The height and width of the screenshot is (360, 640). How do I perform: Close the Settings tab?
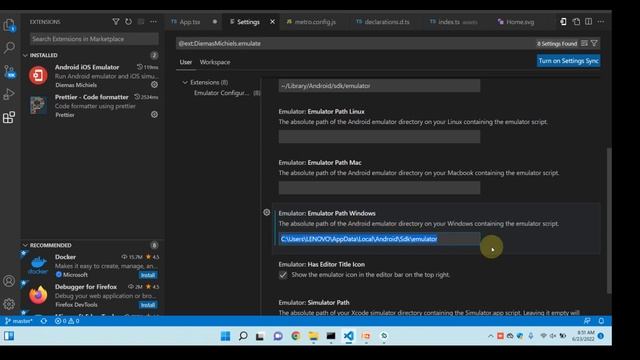pyautogui.click(x=272, y=22)
